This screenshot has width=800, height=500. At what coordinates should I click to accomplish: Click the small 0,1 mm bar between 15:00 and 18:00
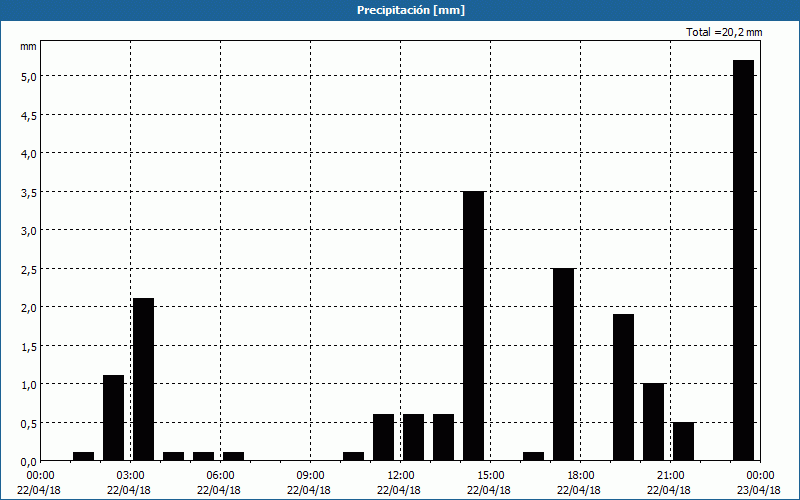pyautogui.click(x=534, y=456)
